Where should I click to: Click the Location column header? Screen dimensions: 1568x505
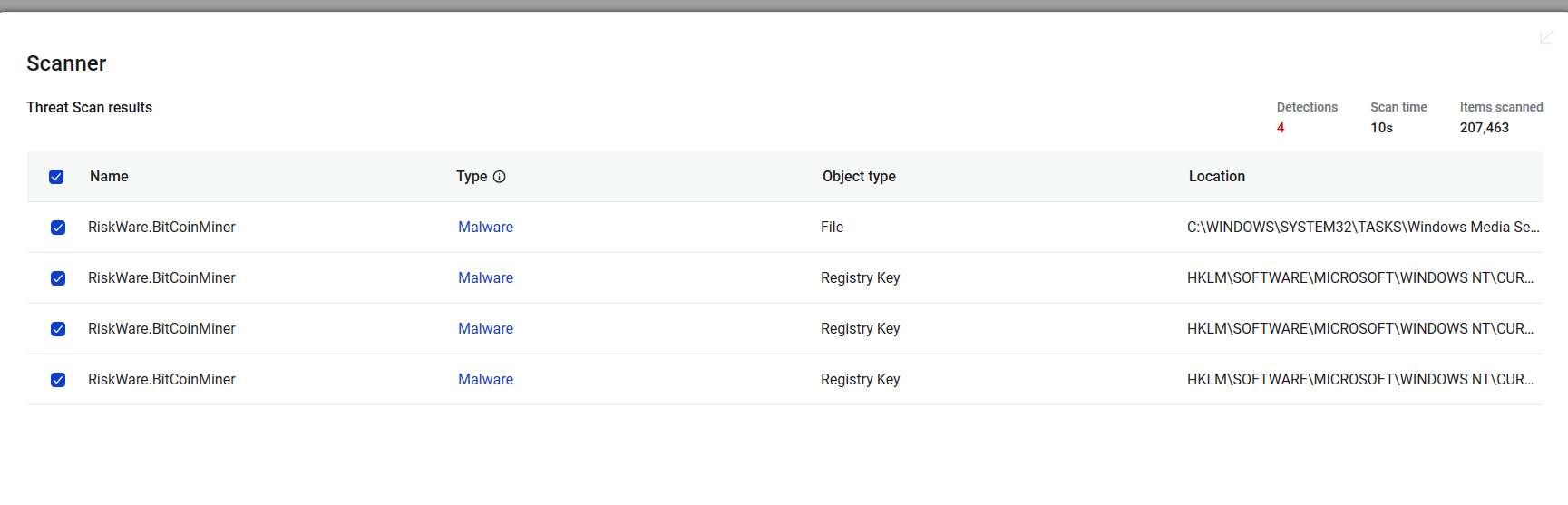(1216, 177)
